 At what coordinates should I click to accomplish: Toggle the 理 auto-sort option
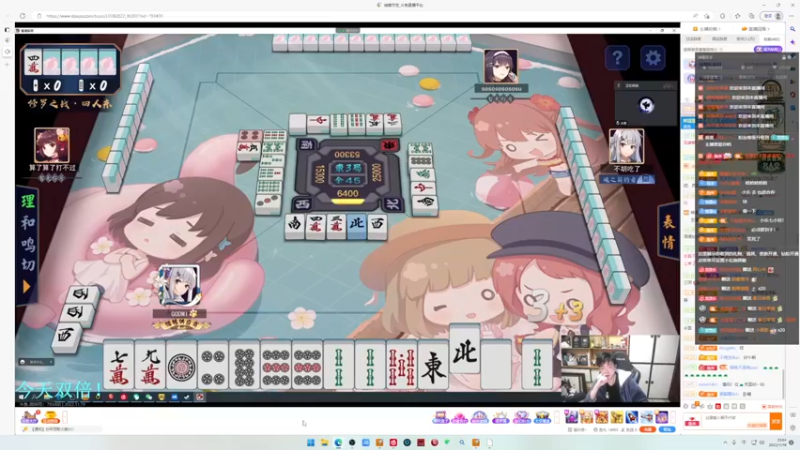(x=28, y=201)
